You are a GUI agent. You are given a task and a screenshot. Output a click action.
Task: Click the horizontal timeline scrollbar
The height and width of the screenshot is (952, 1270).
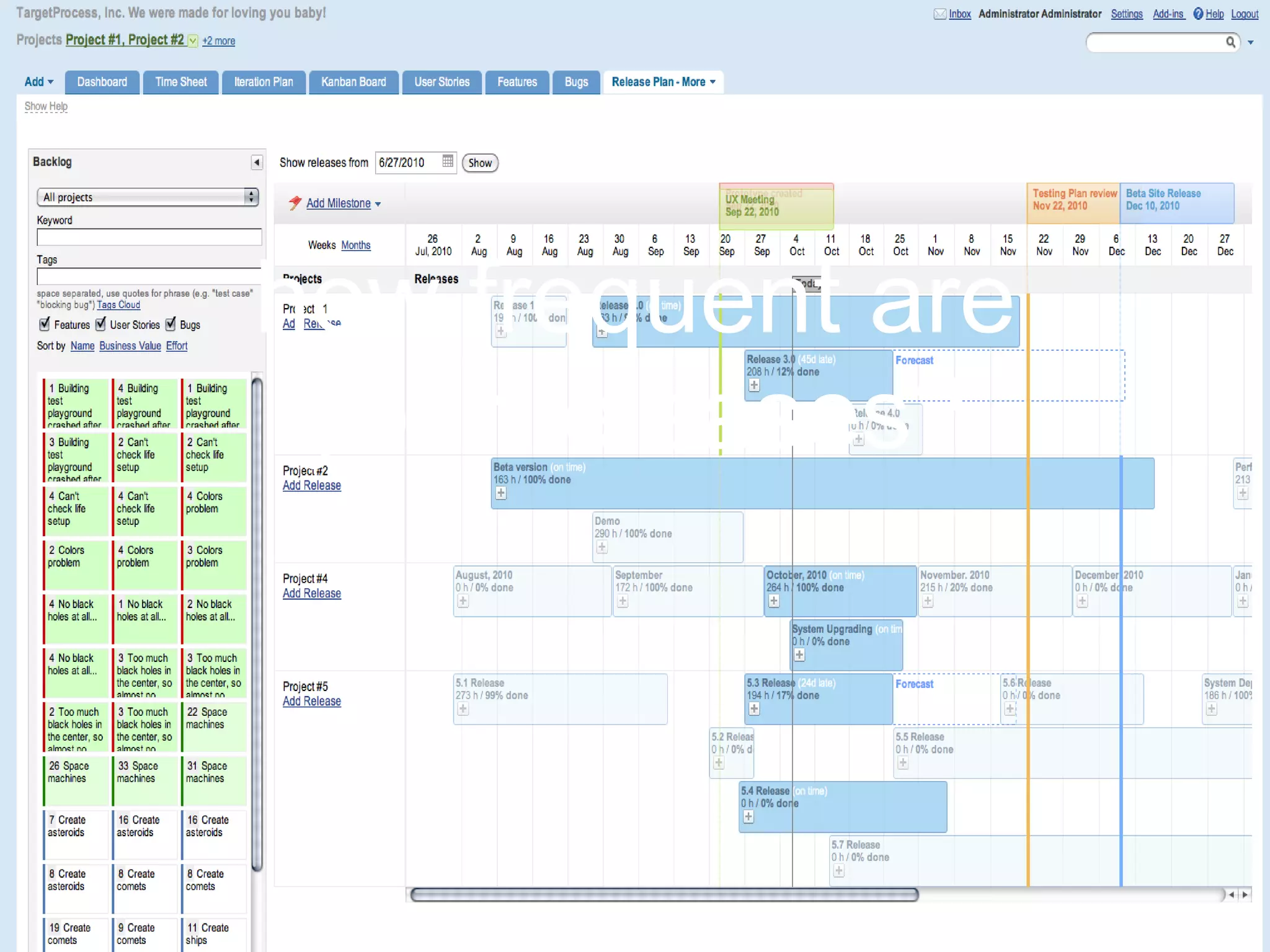click(664, 894)
